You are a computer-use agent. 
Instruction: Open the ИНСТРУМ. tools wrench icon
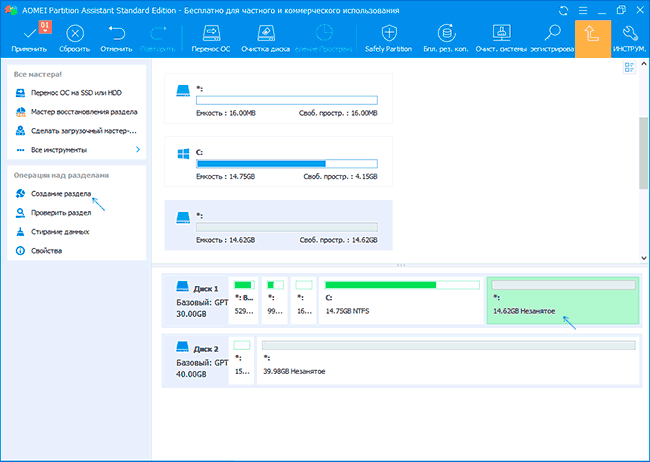point(630,33)
